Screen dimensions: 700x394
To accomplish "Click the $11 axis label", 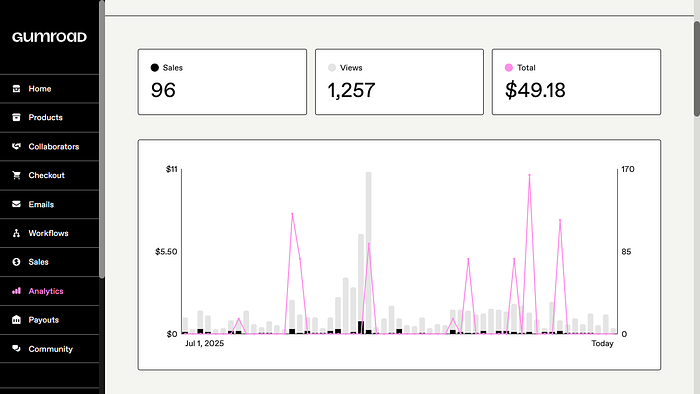I will click(171, 169).
